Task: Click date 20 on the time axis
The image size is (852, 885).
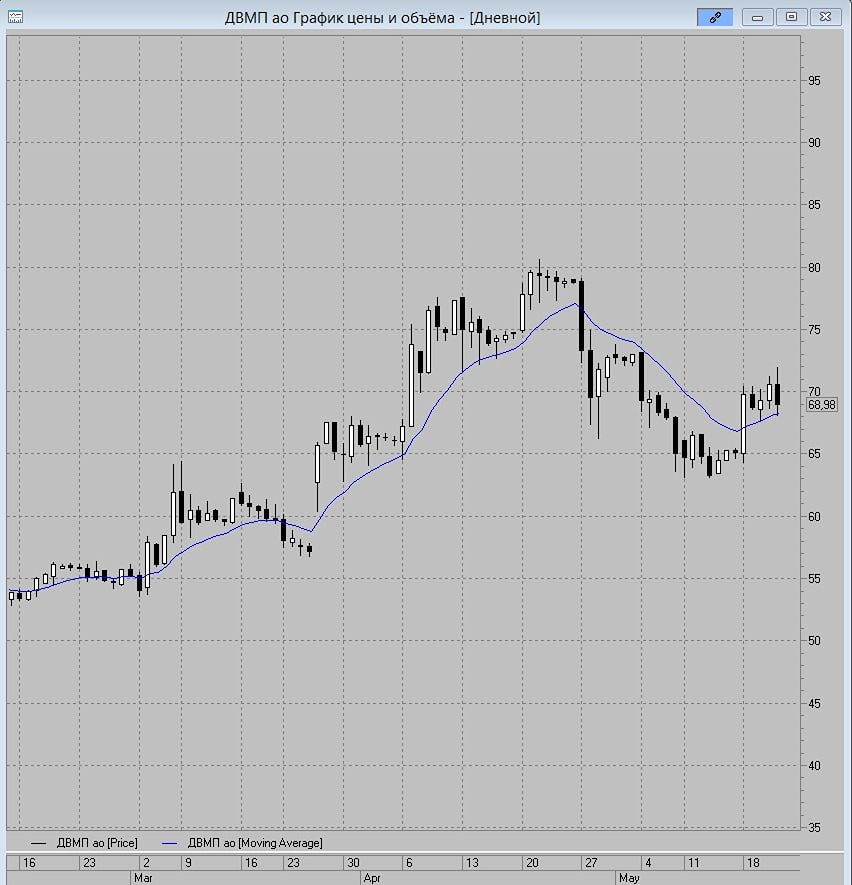Action: click(532, 862)
